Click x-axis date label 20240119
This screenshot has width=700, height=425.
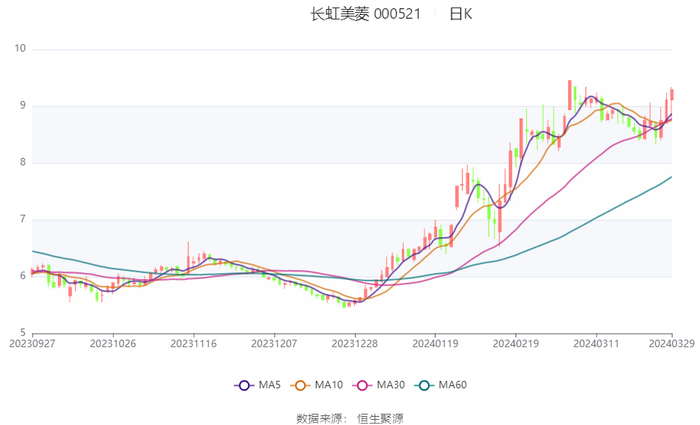435,343
